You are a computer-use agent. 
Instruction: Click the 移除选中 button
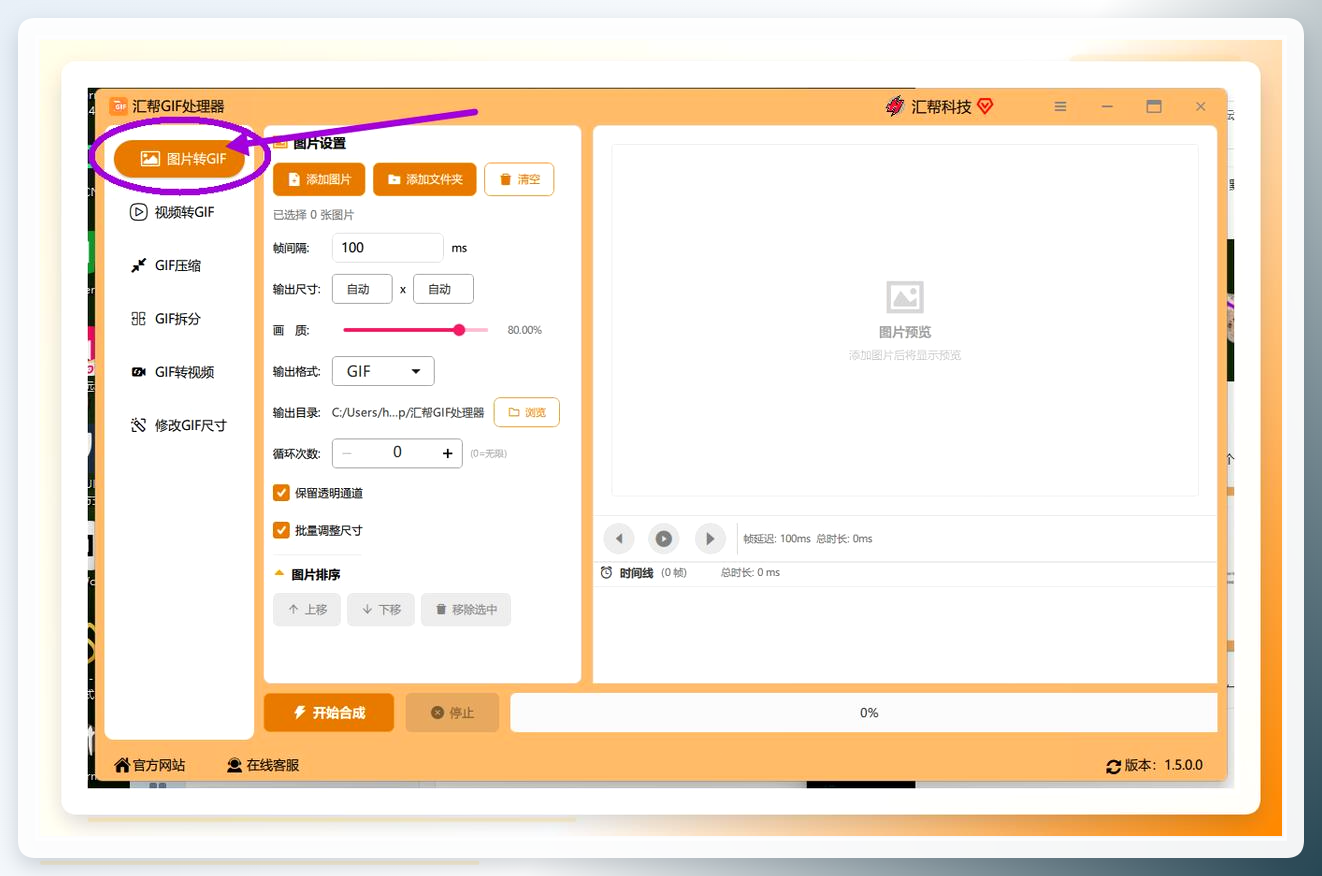[466, 609]
